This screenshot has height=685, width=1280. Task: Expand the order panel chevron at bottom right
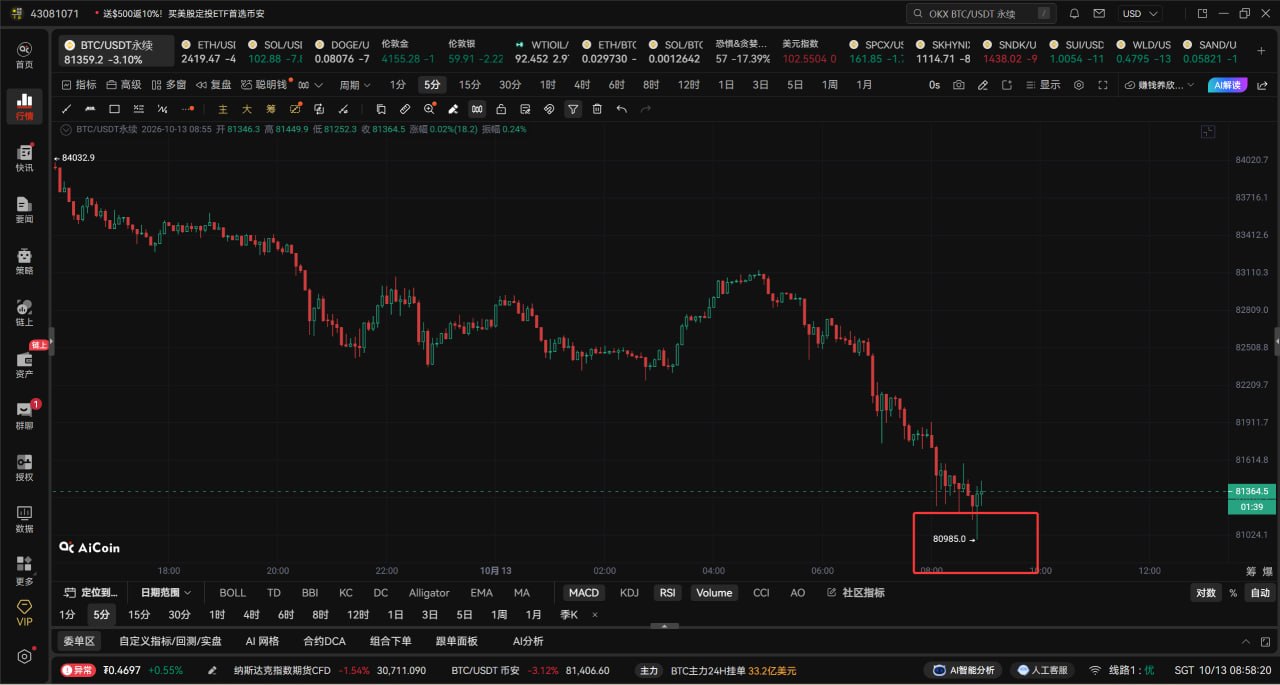tap(1246, 641)
